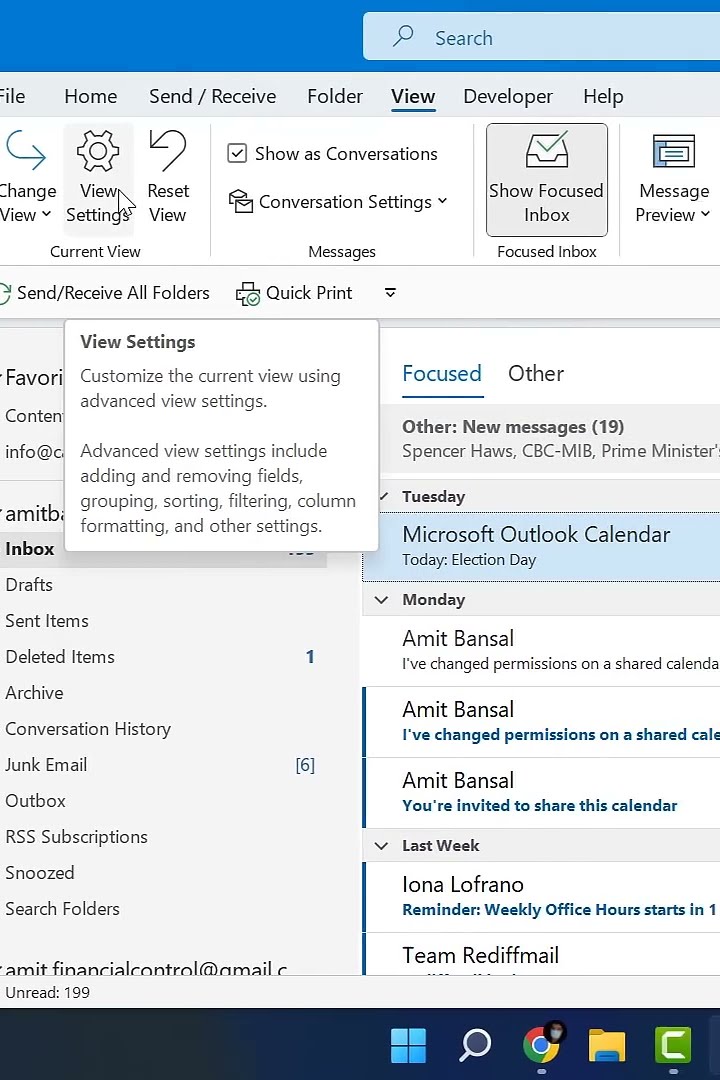Image resolution: width=720 pixels, height=1080 pixels.
Task: Open the Windows Start menu
Action: coord(408,1045)
